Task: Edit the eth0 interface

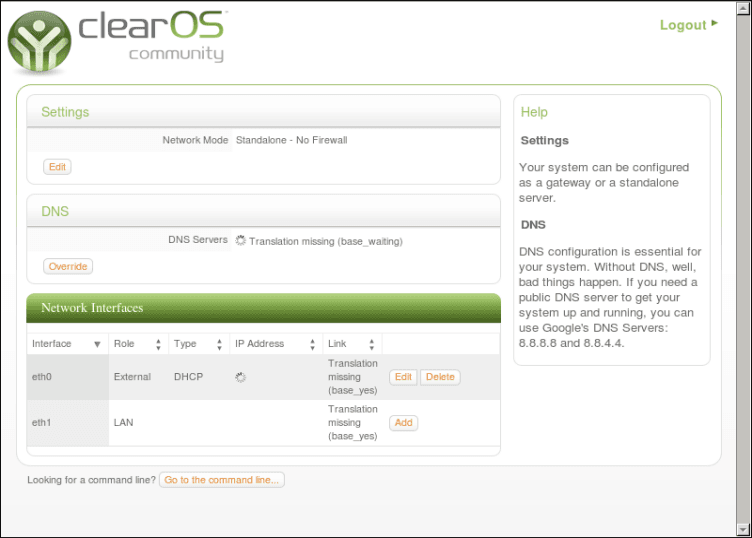Action: pyautogui.click(x=403, y=377)
